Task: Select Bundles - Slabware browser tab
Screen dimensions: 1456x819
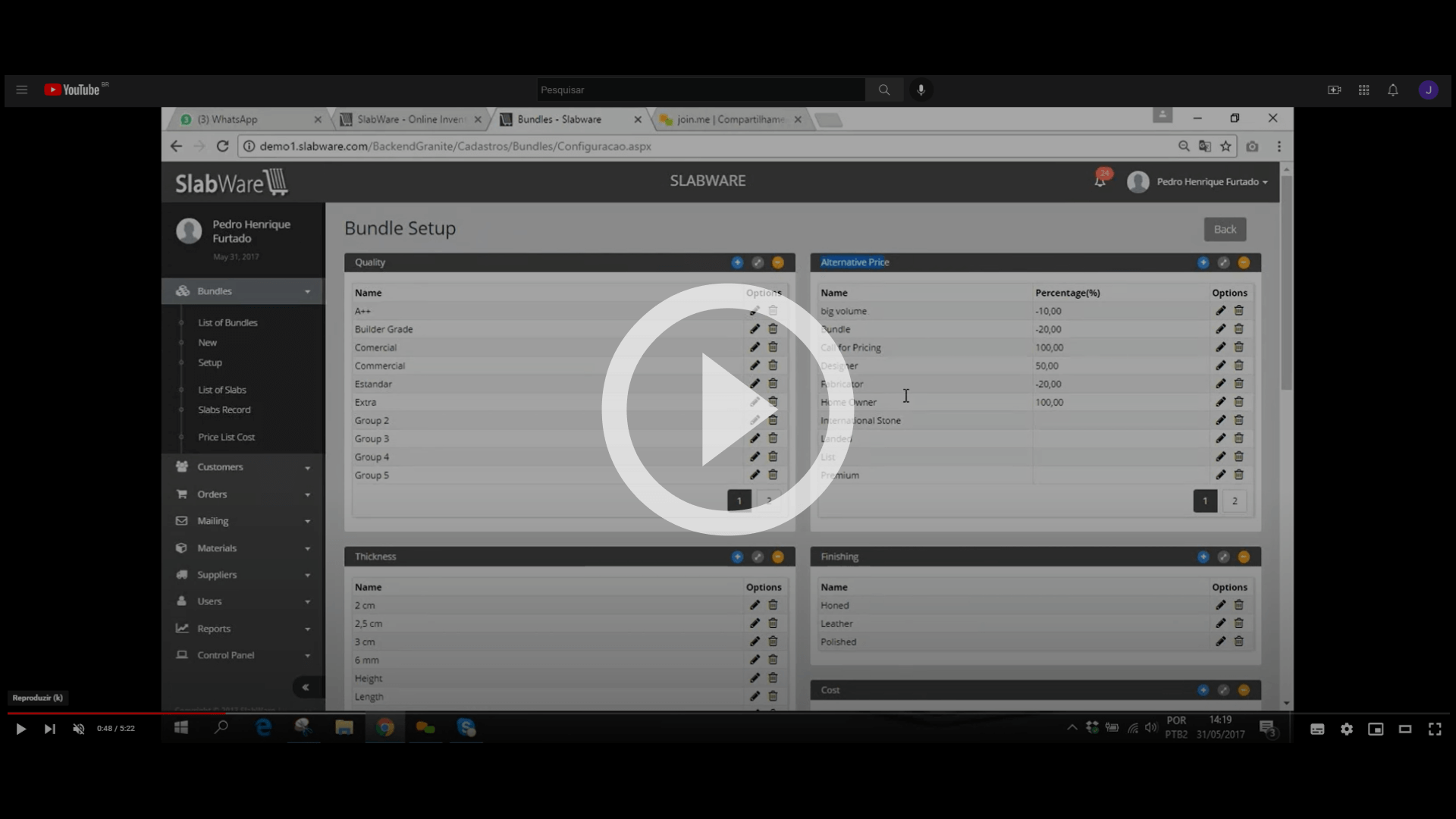Action: (x=570, y=119)
